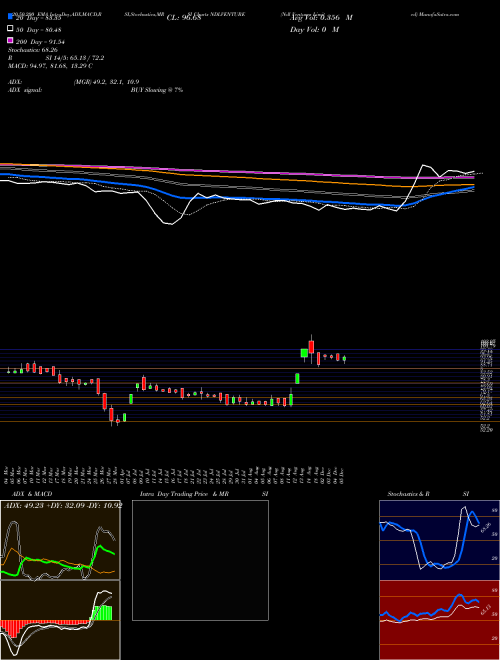Click the blue 20 Day legend swatch
The width and height of the screenshot is (500, 660).
(x=10, y=17)
